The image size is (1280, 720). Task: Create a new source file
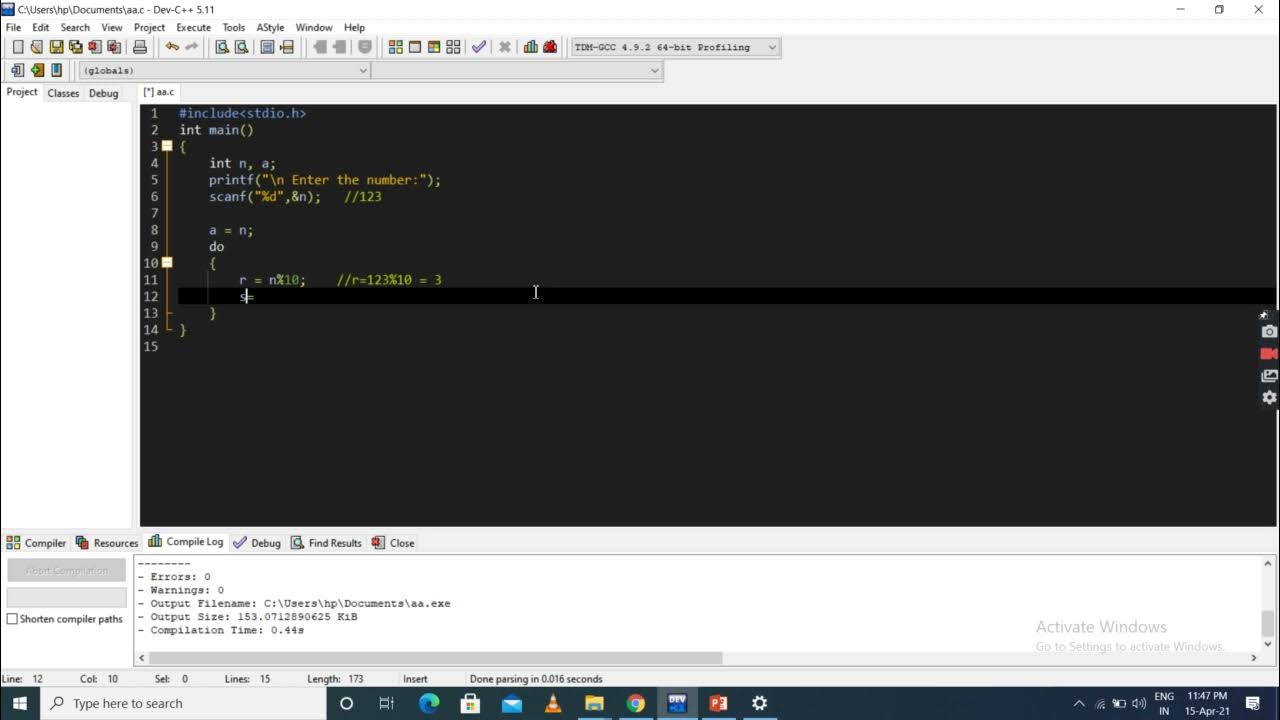(x=17, y=47)
